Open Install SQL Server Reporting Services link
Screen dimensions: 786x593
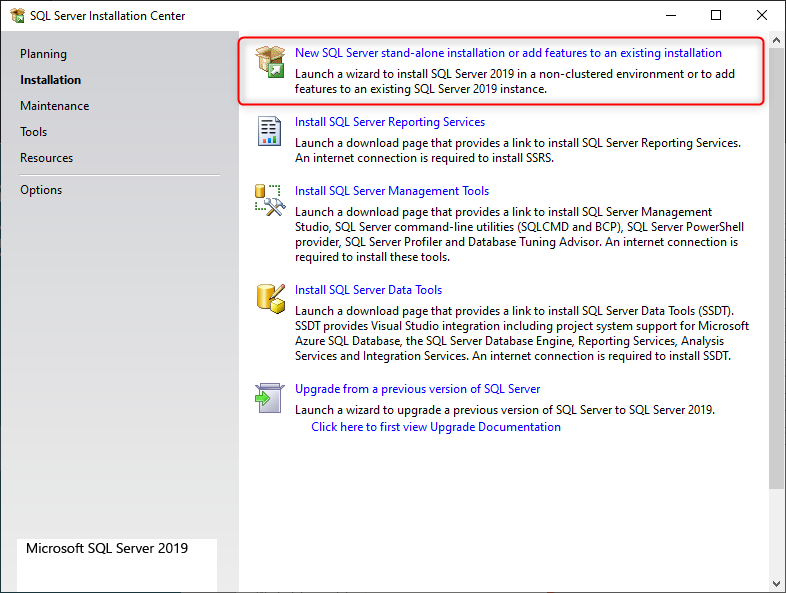(x=390, y=122)
